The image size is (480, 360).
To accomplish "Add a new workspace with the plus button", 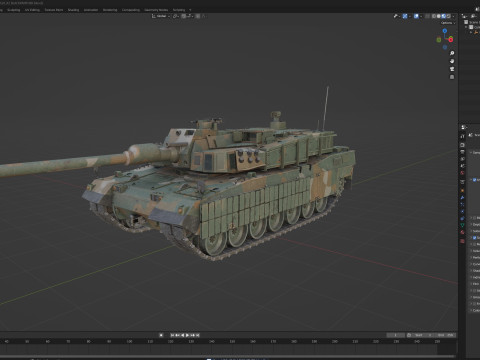I will (190, 10).
